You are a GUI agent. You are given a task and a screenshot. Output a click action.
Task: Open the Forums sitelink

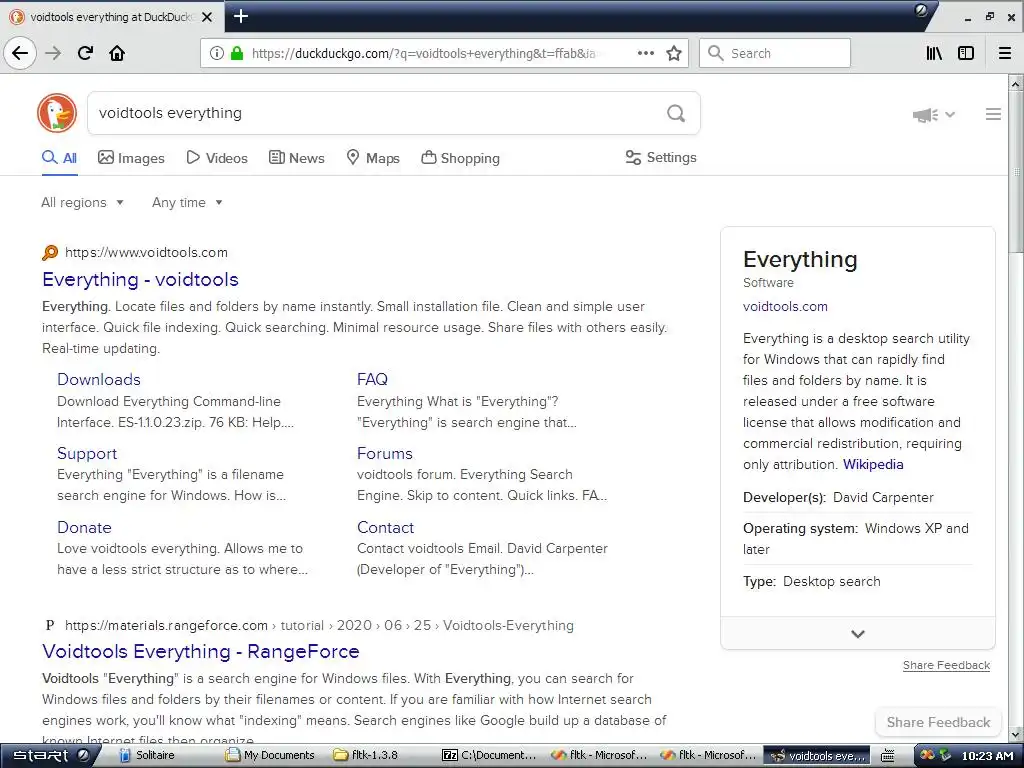(385, 453)
